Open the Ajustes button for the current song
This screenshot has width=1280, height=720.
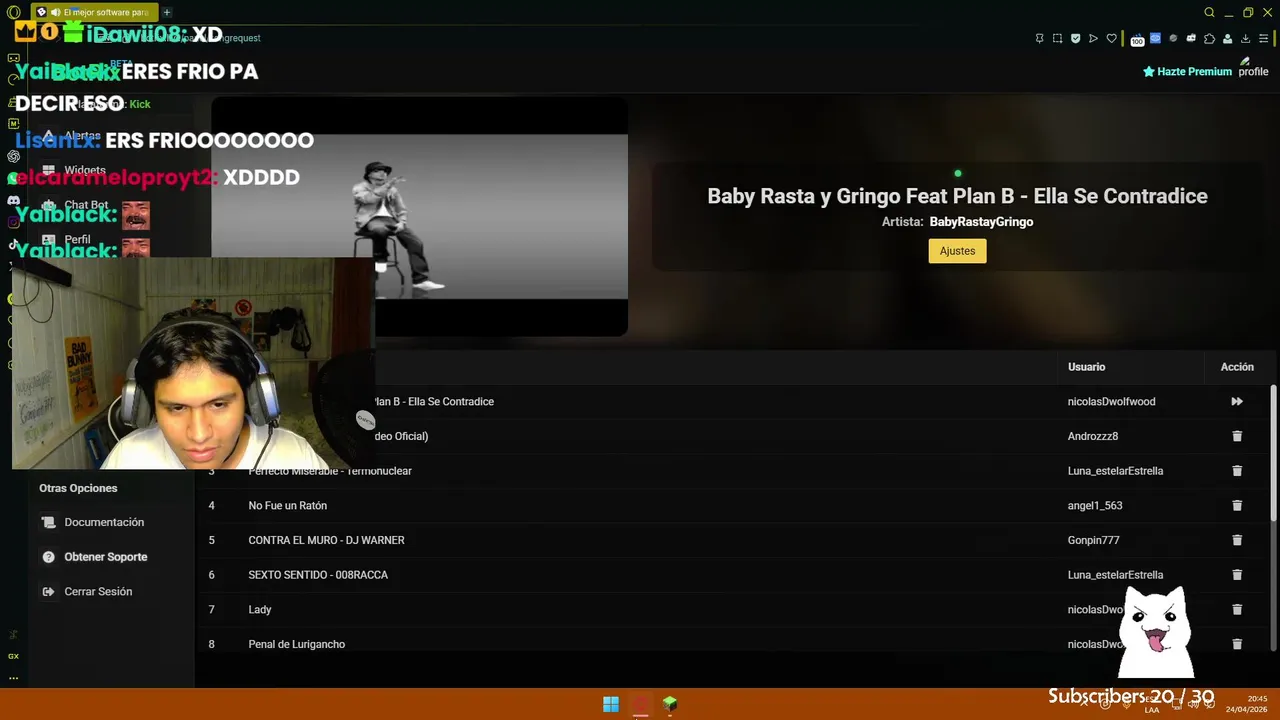(957, 251)
